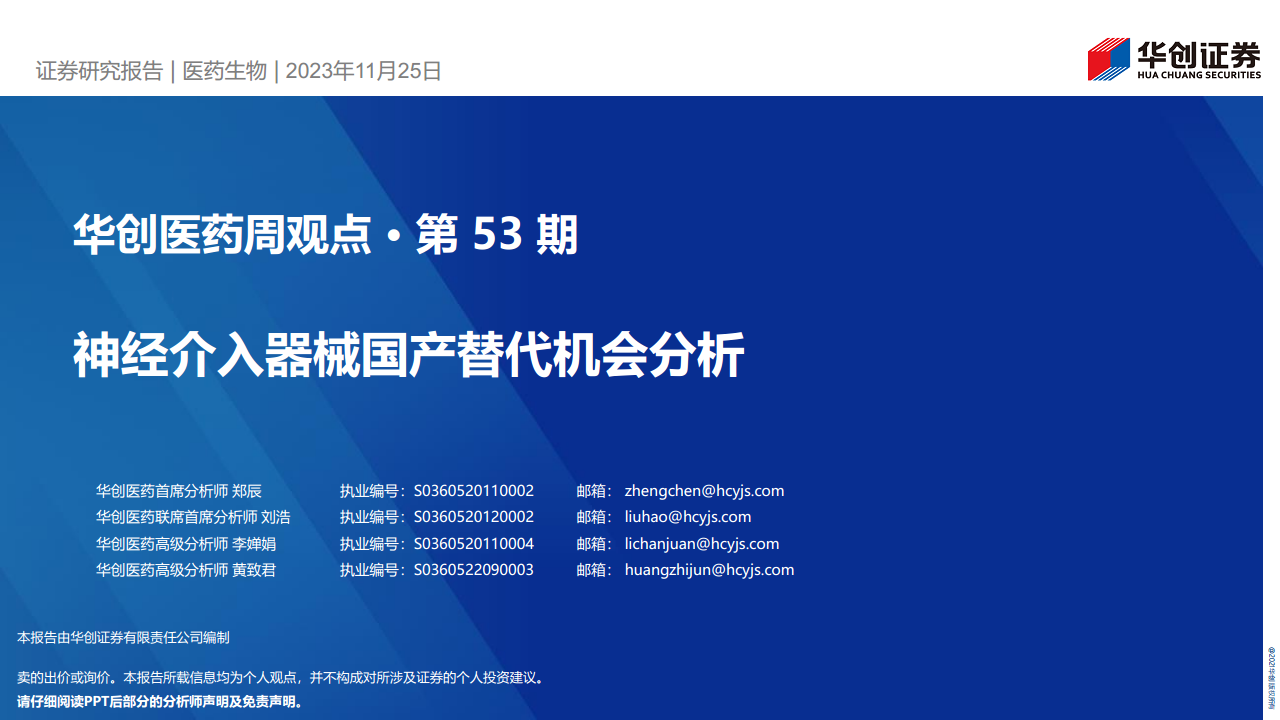Click the line "本报告由华创证券有限责任公司编制"
The image size is (1280, 720).
coord(124,638)
